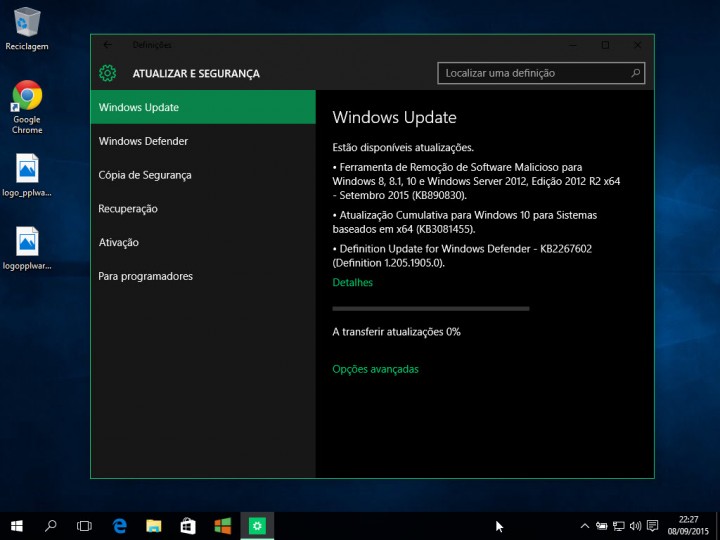Open taskbar search magnifier
The image size is (720, 540).
tap(51, 526)
